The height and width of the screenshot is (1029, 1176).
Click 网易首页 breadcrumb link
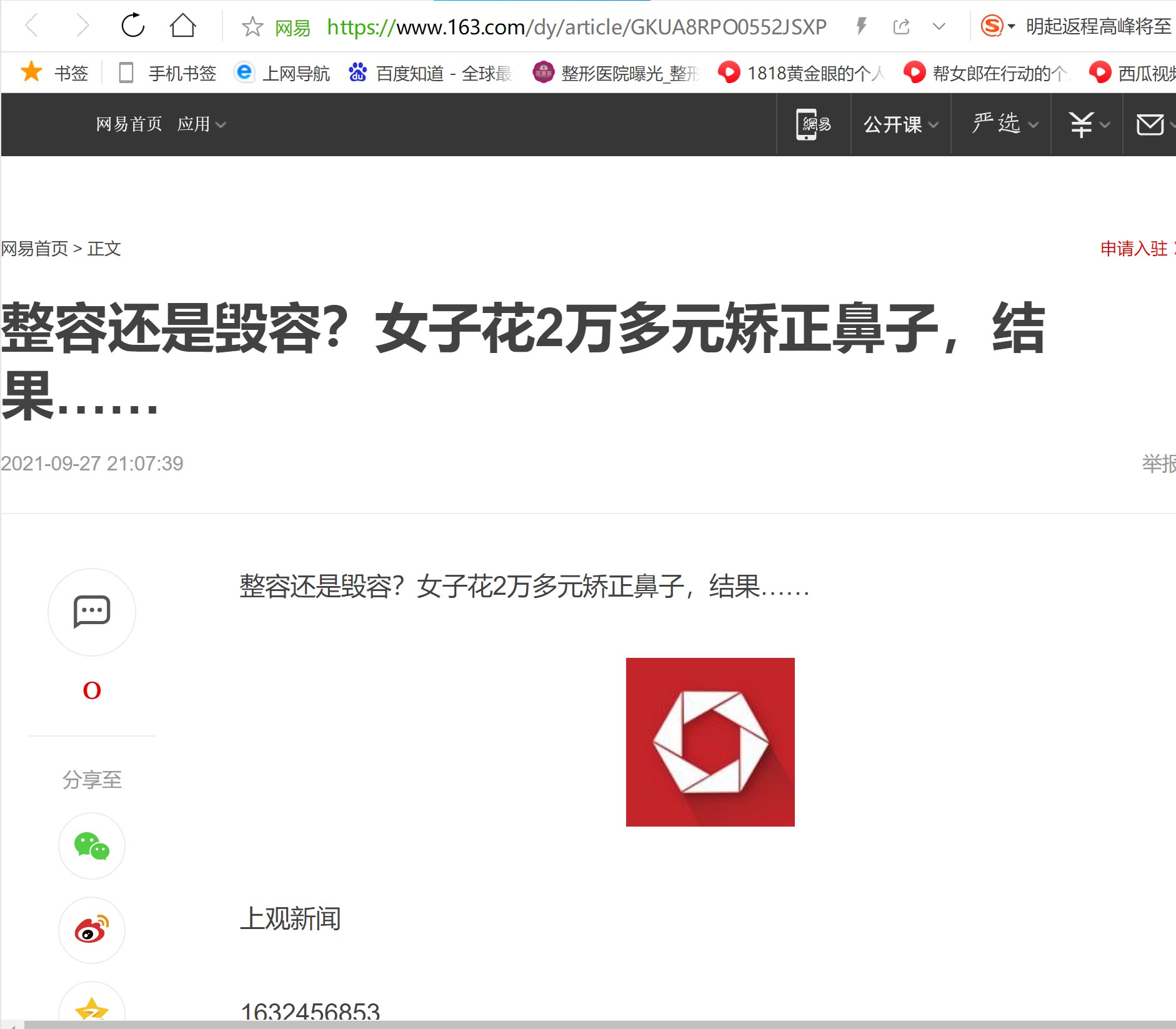tap(34, 249)
